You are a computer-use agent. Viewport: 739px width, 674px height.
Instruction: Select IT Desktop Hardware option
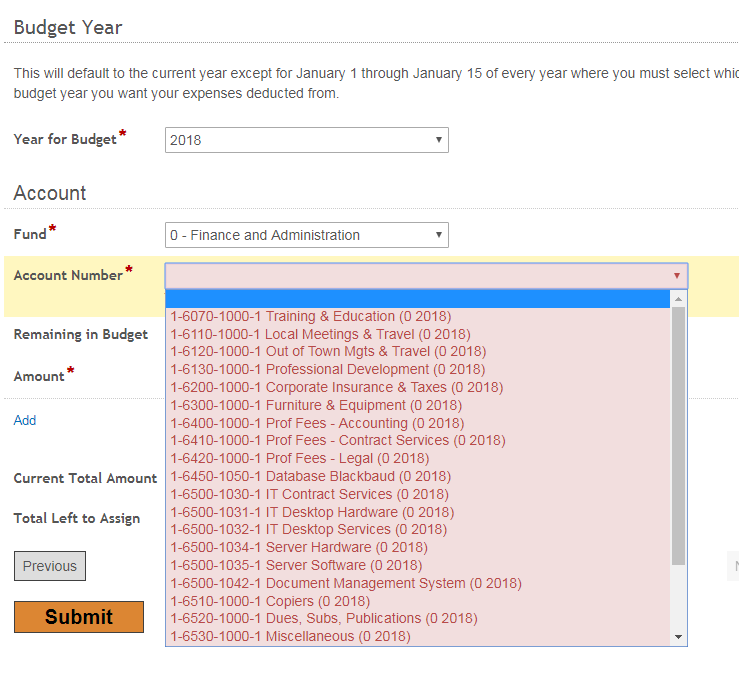pyautogui.click(x=418, y=512)
